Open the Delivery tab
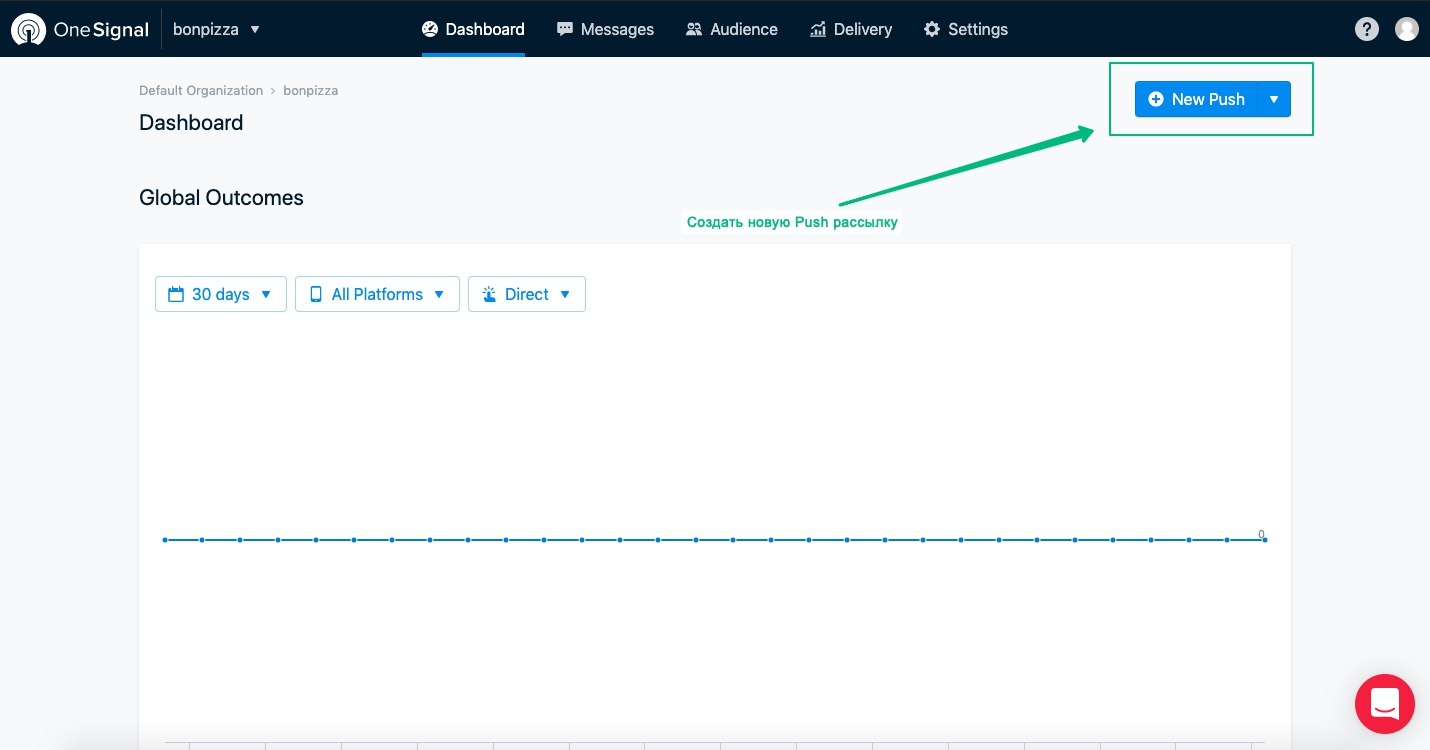The image size is (1430, 750). tap(850, 29)
